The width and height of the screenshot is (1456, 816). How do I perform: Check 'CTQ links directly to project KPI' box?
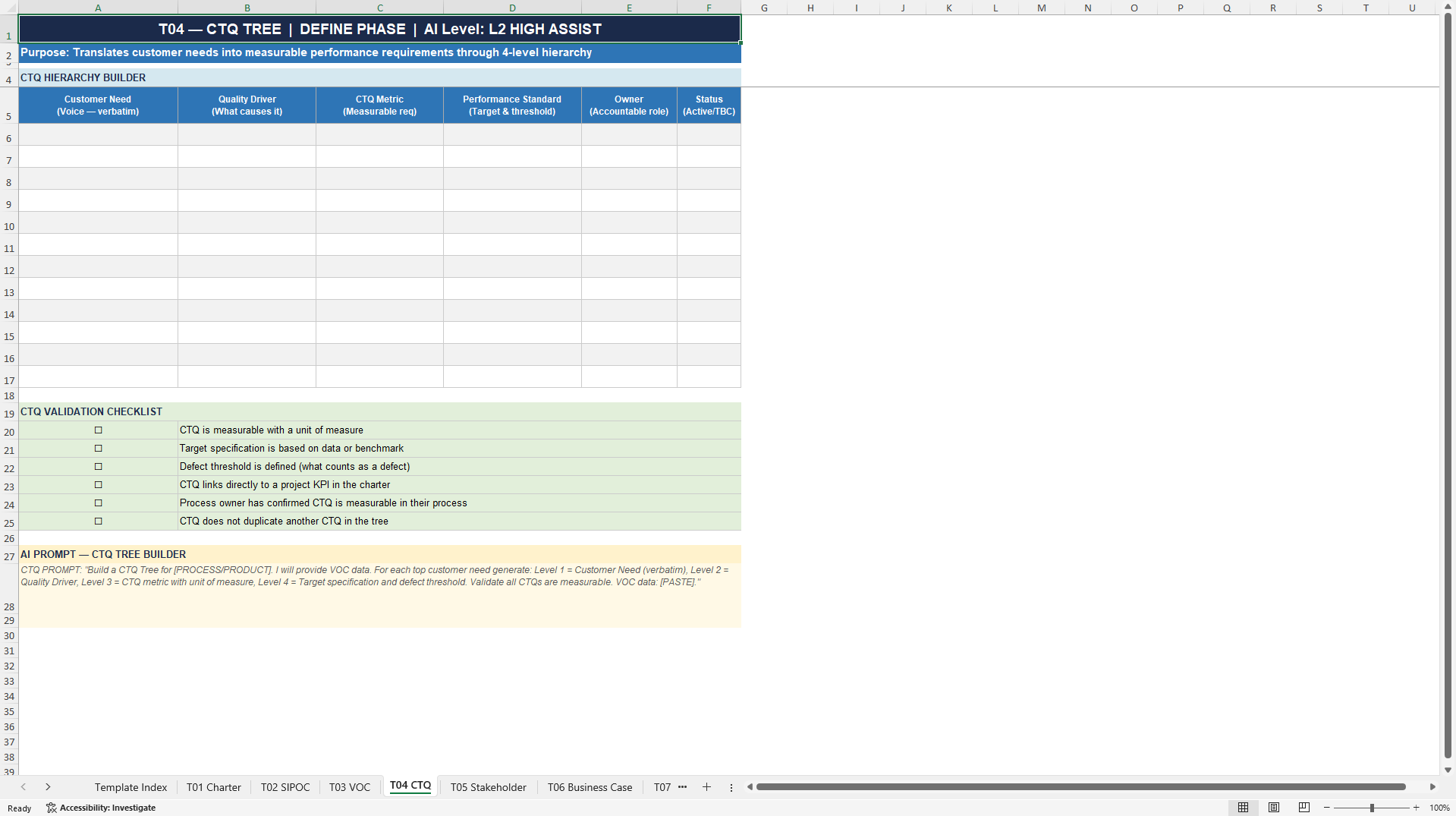[98, 485]
